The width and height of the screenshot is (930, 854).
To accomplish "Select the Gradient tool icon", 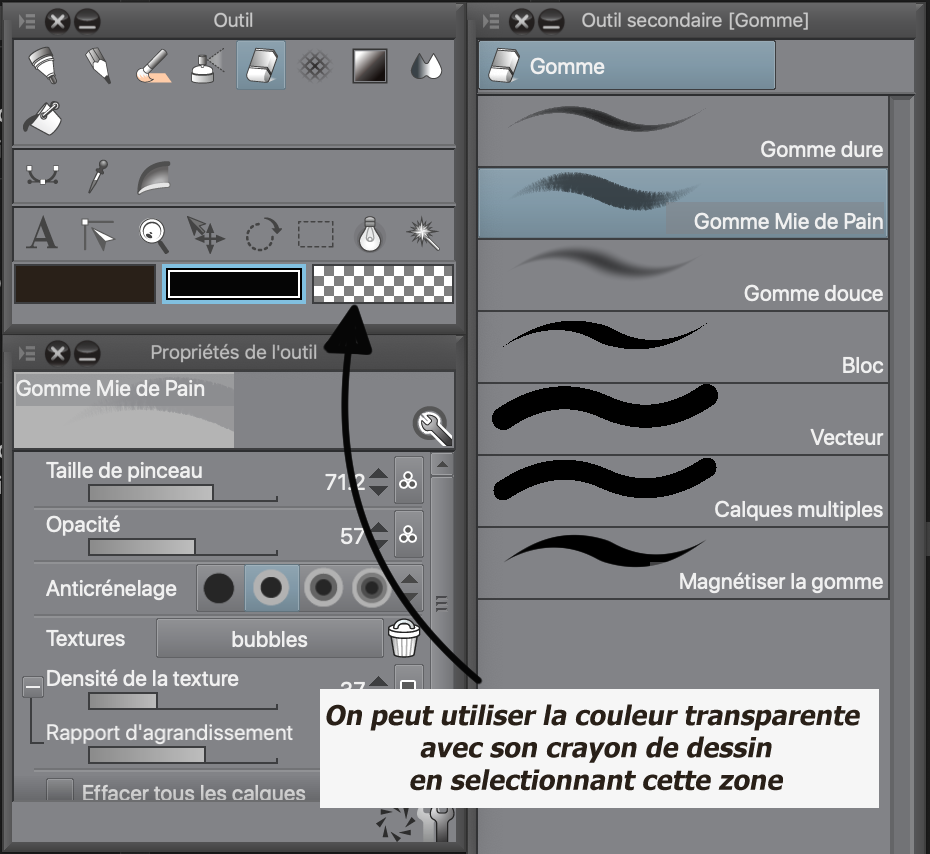I will [369, 66].
